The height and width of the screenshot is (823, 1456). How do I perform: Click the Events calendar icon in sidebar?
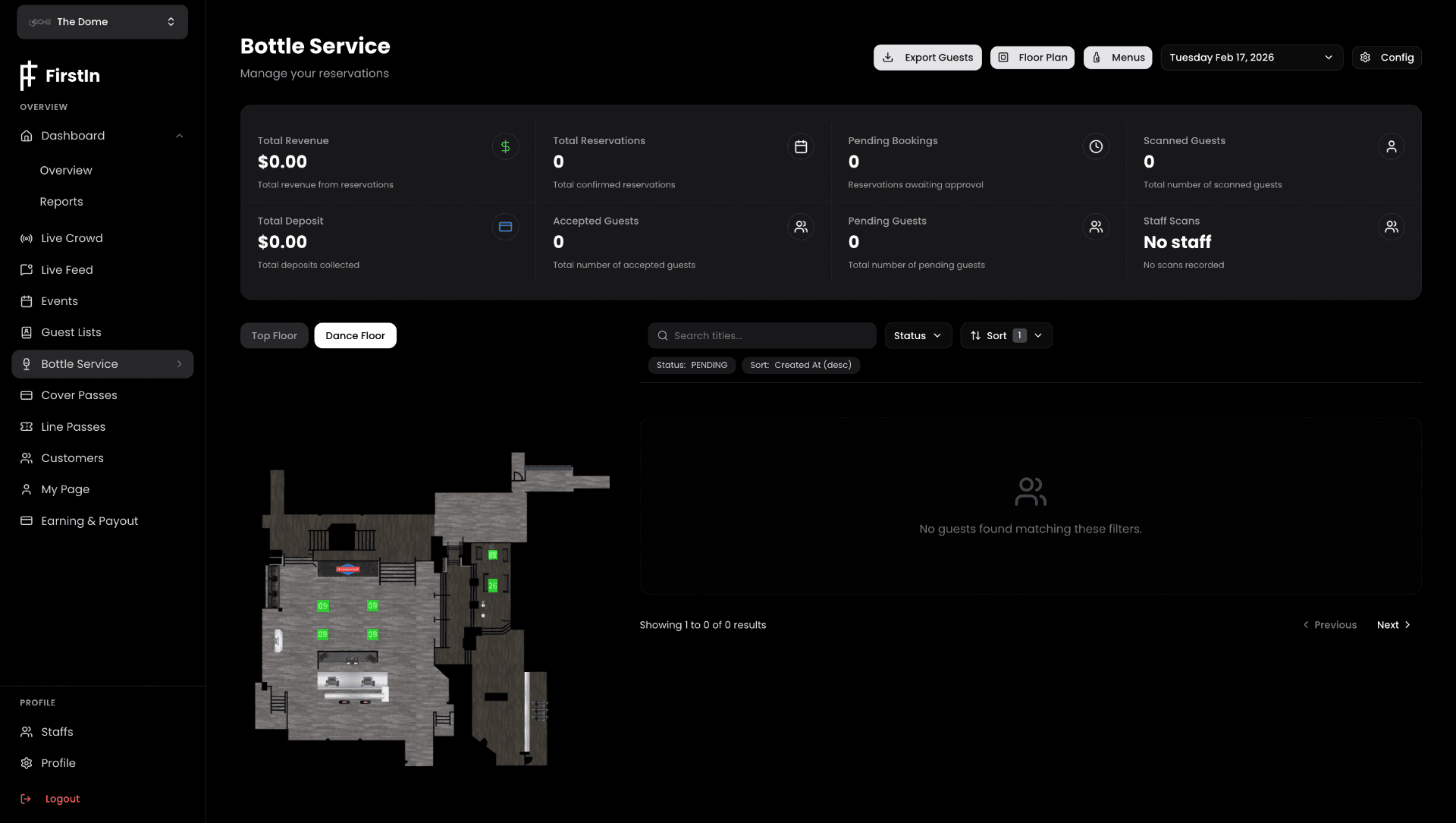(x=27, y=301)
